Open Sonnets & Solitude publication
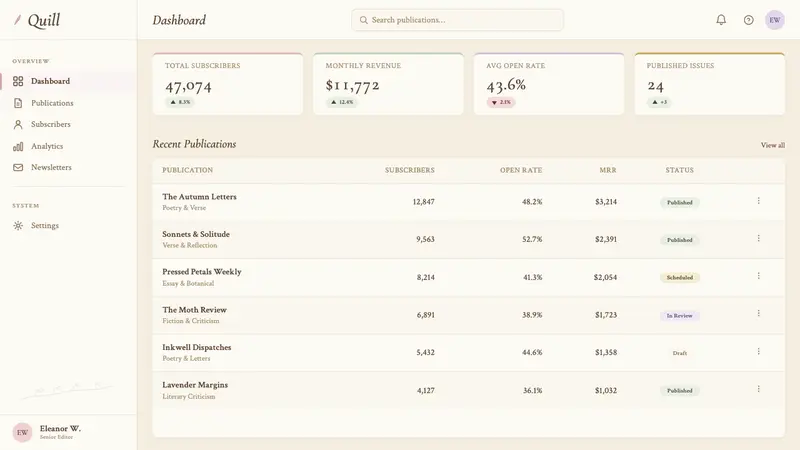 196,234
